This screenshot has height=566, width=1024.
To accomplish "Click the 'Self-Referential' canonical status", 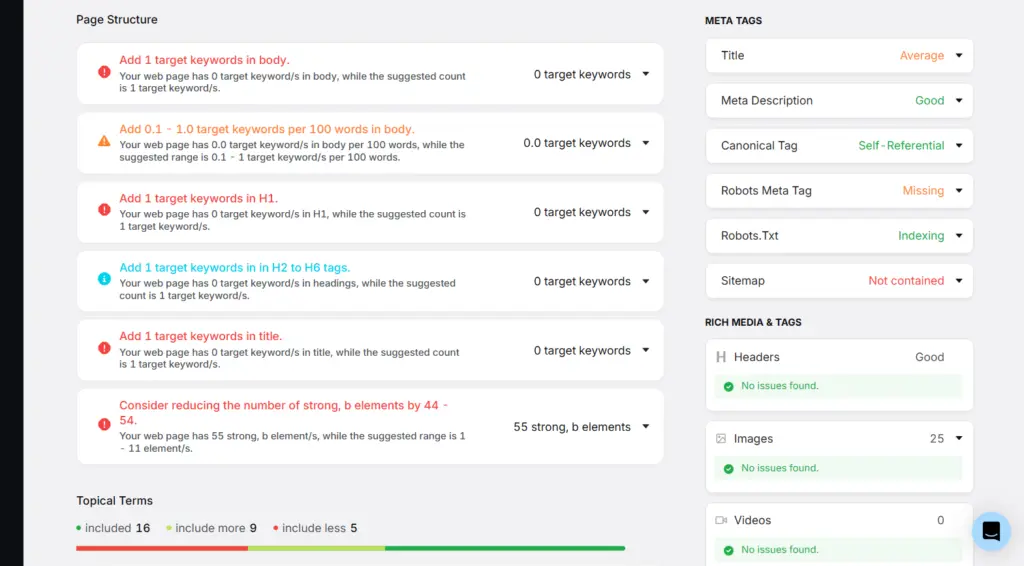I will [x=901, y=146].
